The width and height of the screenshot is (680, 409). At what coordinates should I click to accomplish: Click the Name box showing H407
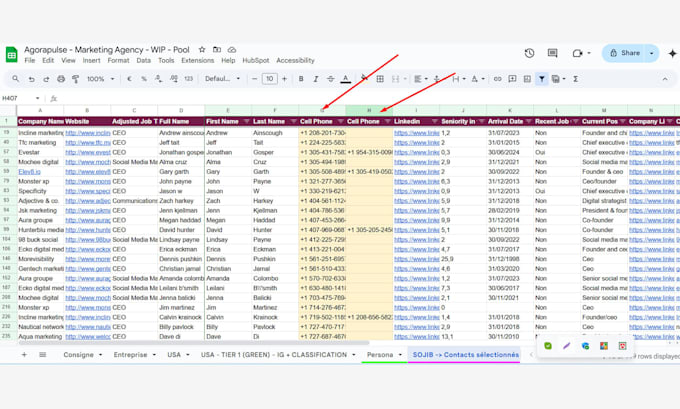(20, 98)
